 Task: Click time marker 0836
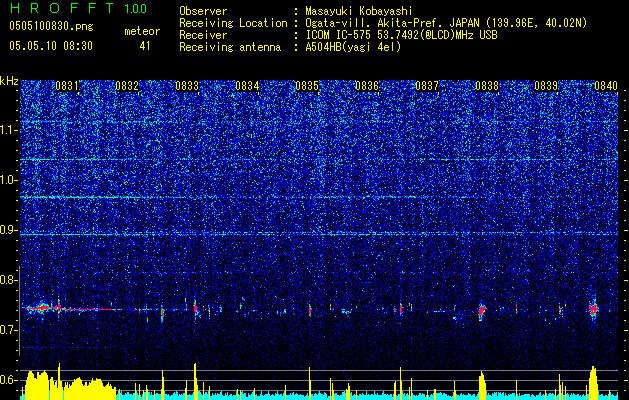click(367, 86)
